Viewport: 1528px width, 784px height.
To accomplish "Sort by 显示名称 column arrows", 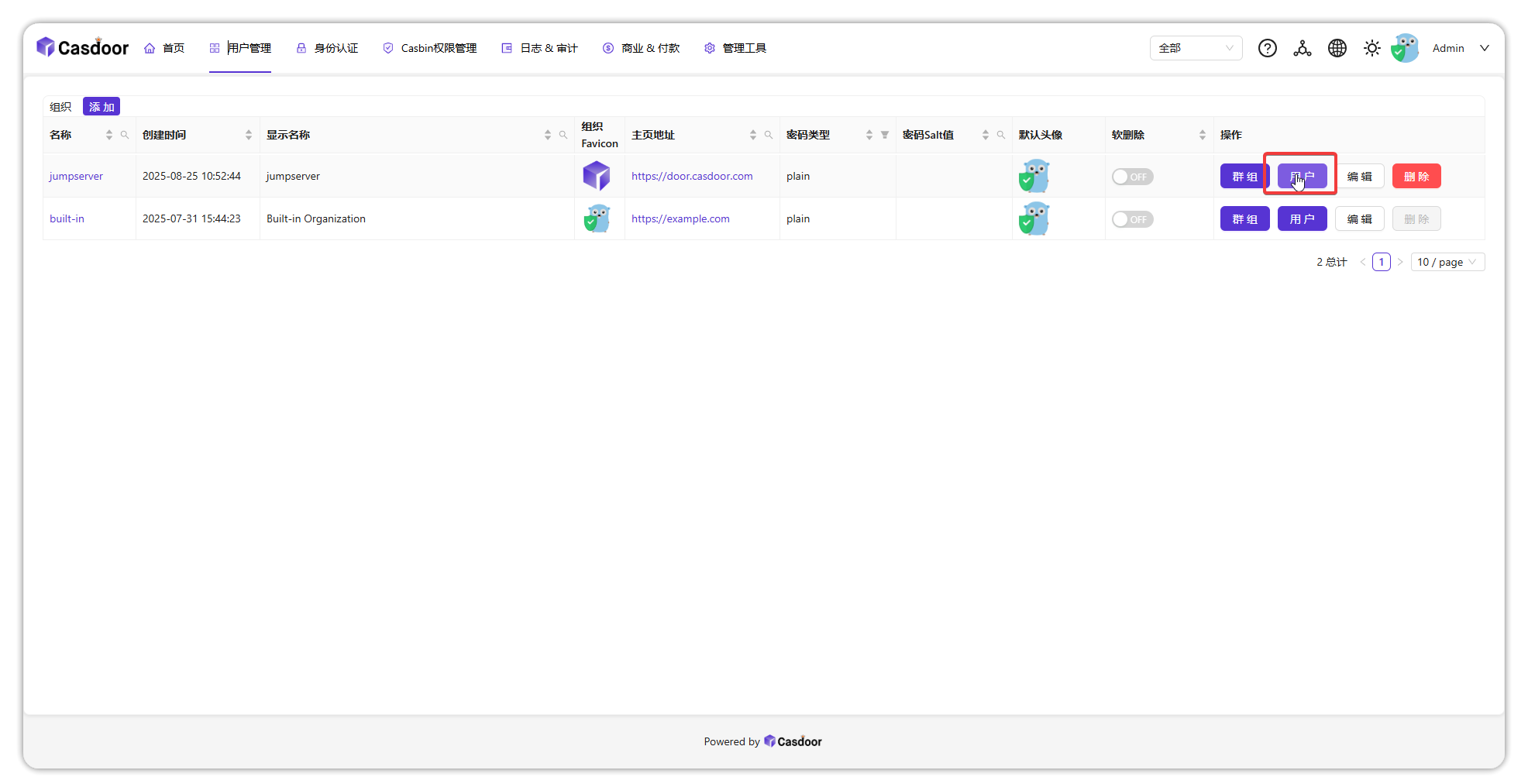I will coord(548,135).
